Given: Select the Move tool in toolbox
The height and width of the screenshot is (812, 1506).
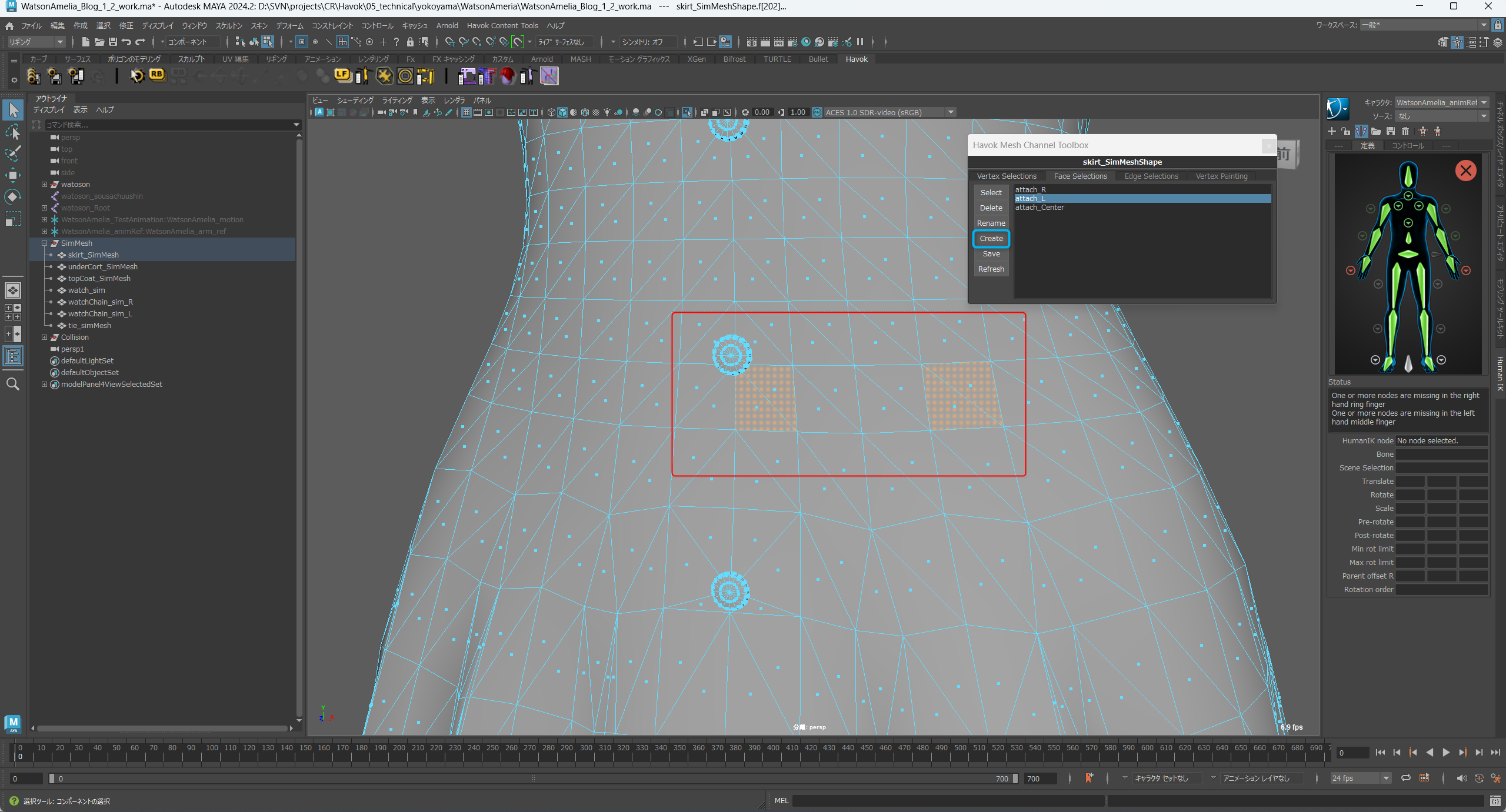Looking at the screenshot, I should (x=13, y=175).
